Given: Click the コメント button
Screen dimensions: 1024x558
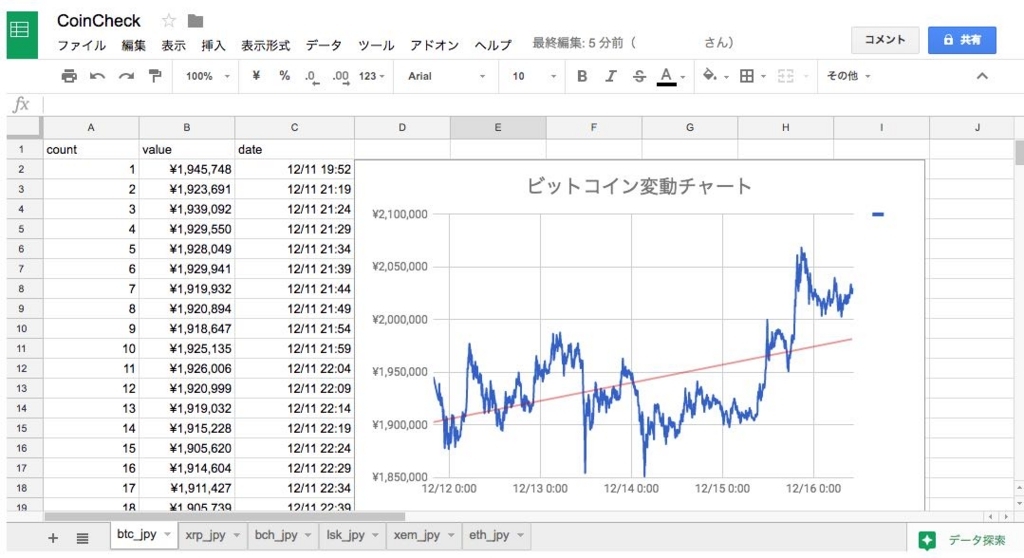Looking at the screenshot, I should click(x=885, y=40).
